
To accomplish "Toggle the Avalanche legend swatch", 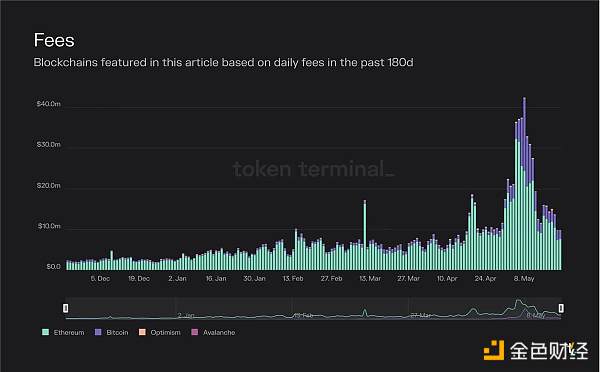I will 195,332.
